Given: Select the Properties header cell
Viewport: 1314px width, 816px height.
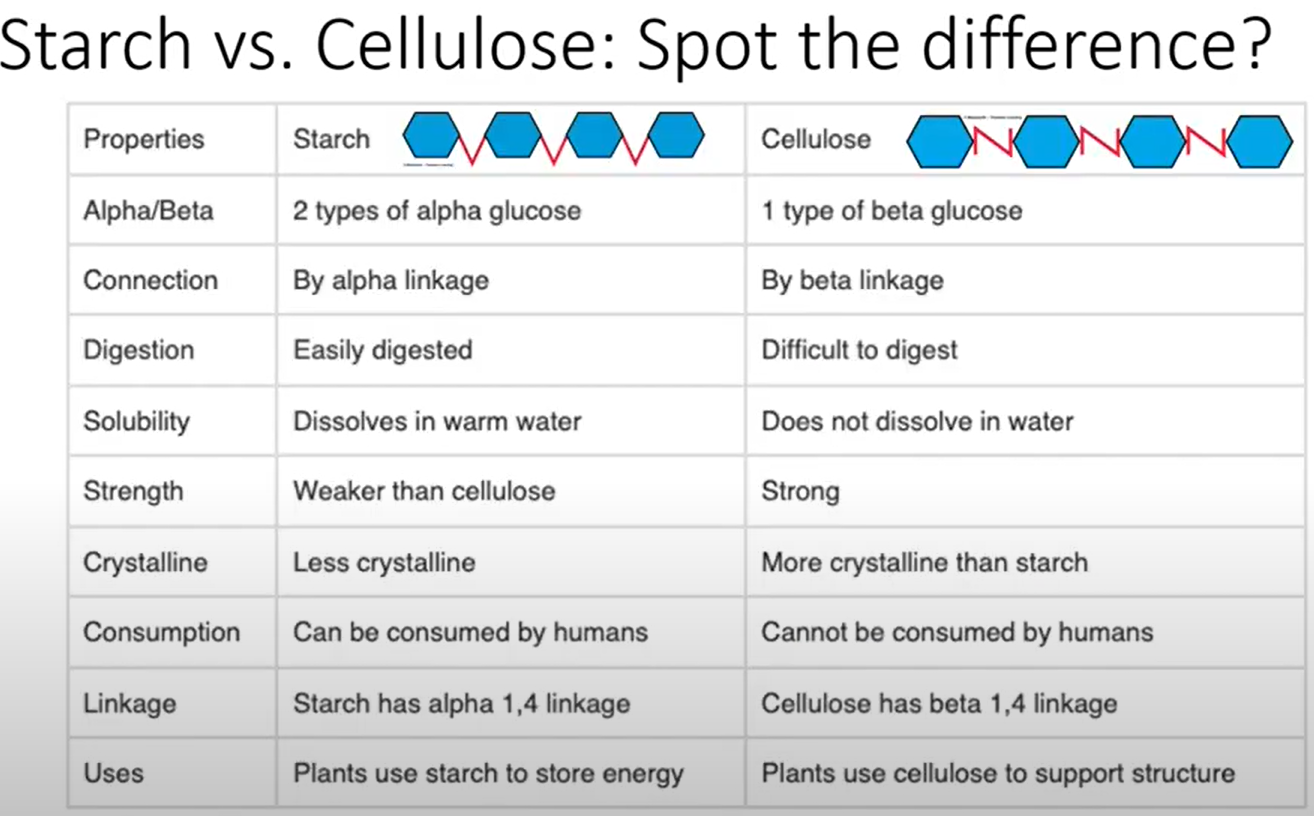Looking at the screenshot, I should (173, 139).
